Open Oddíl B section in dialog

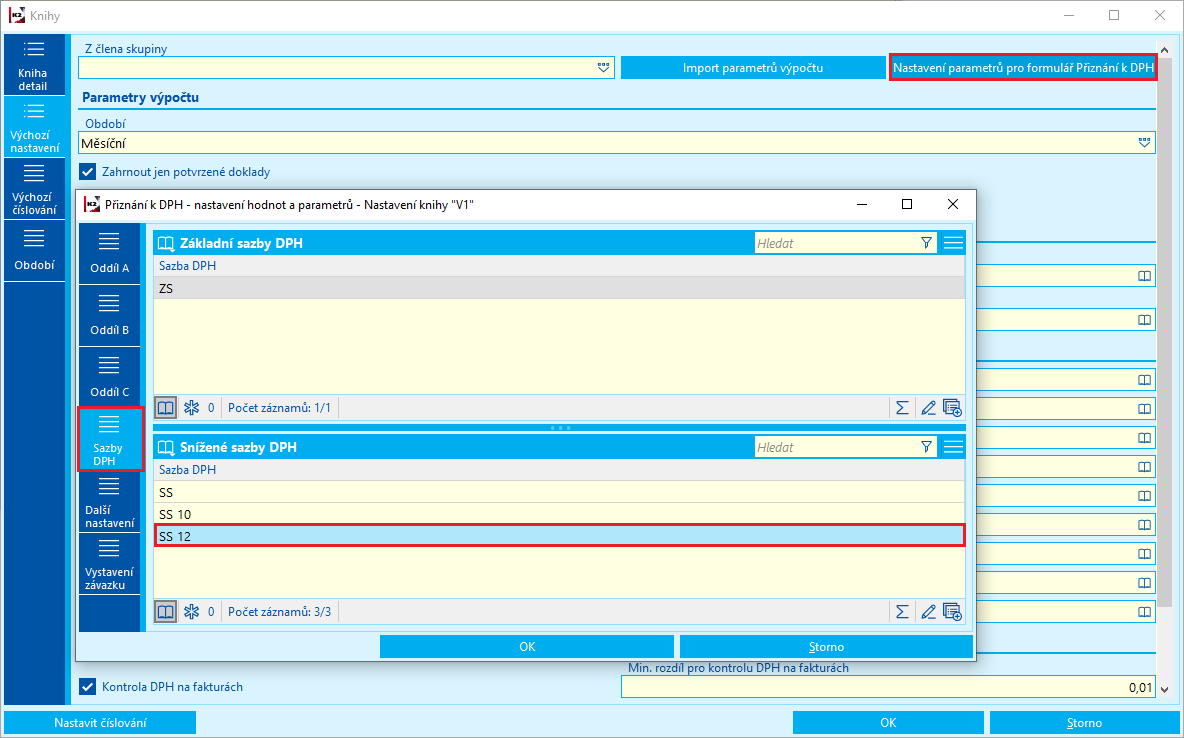point(109,316)
